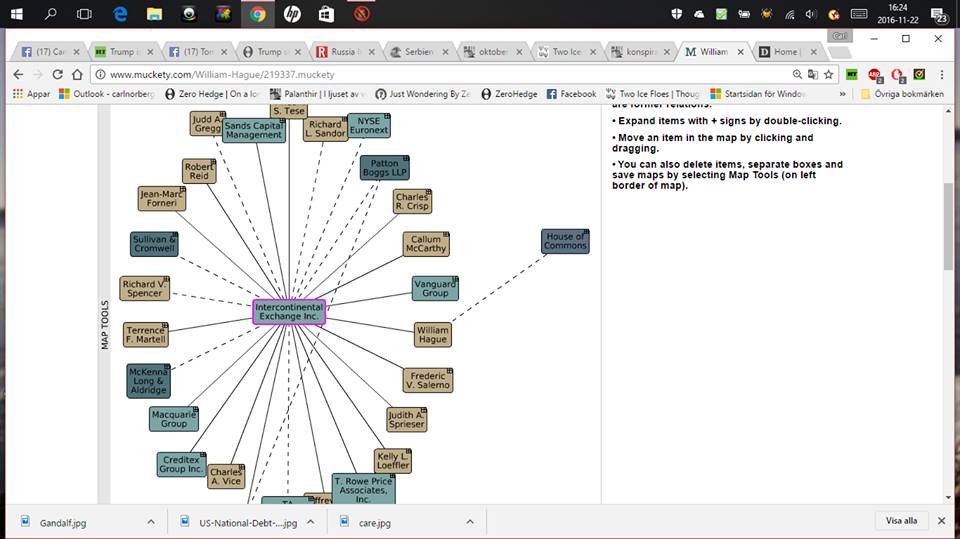Bookmark this page with the star icon
The image size is (960, 539).
pos(828,74)
